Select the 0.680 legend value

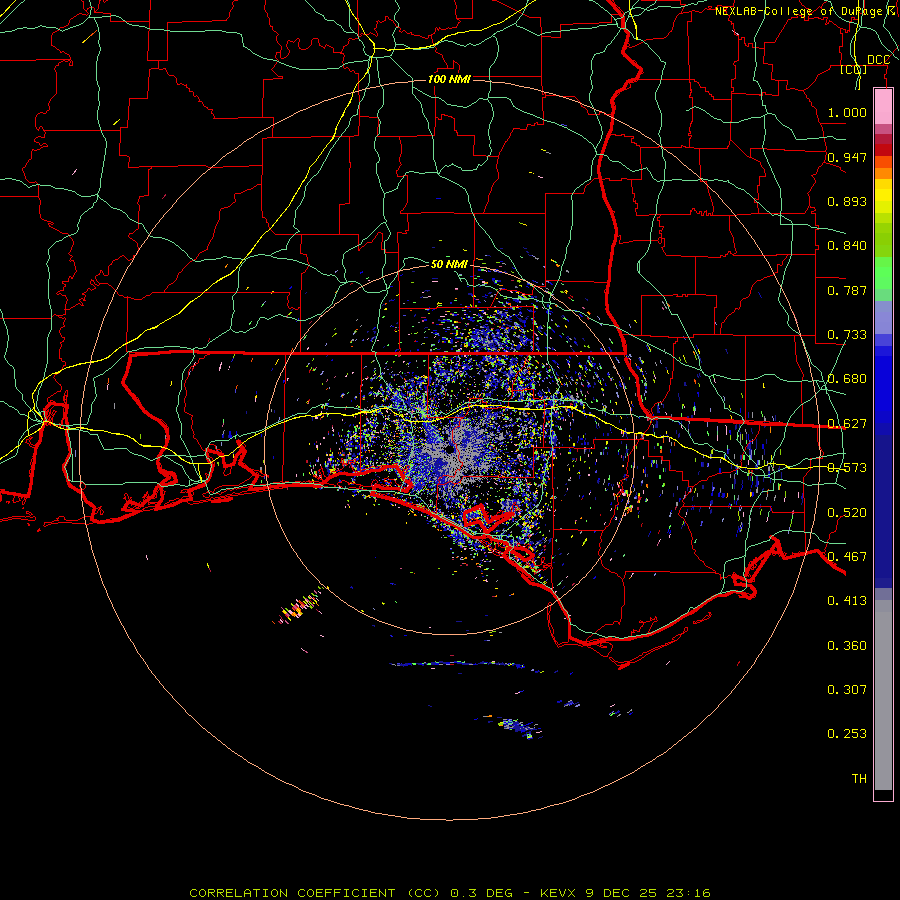coord(847,379)
